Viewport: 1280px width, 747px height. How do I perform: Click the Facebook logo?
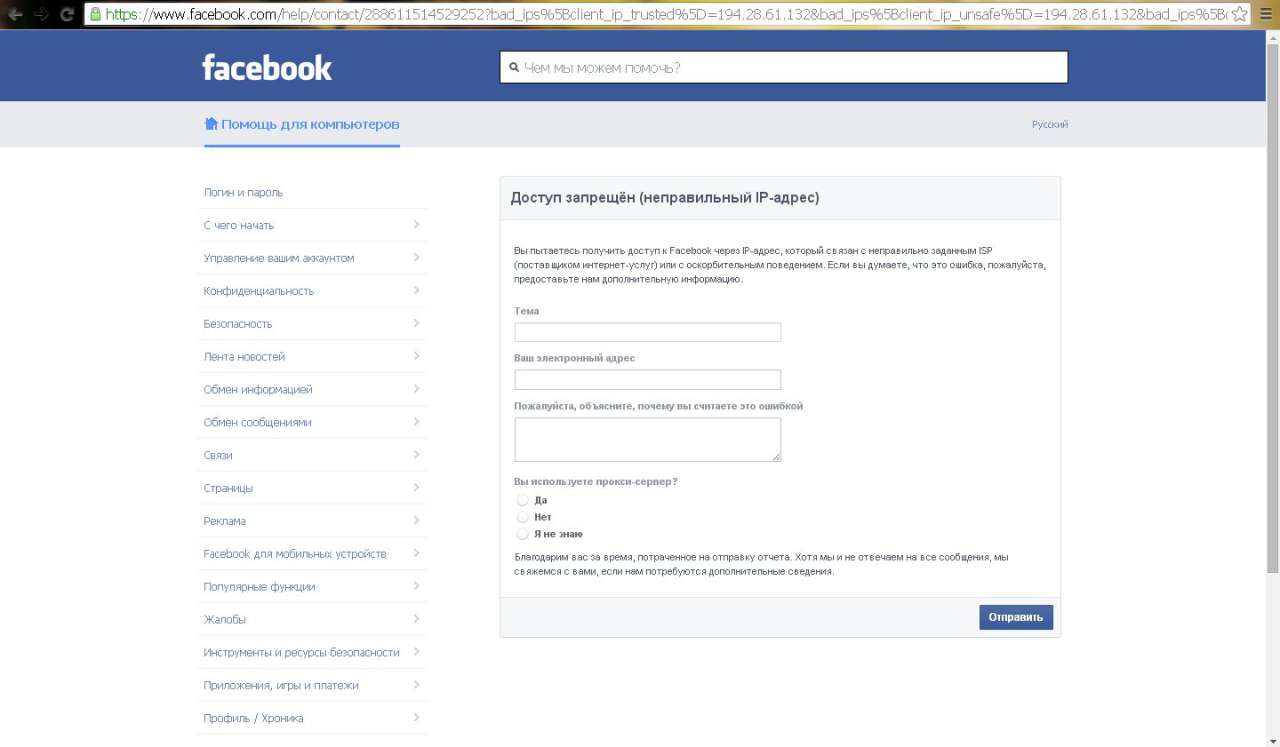point(267,67)
